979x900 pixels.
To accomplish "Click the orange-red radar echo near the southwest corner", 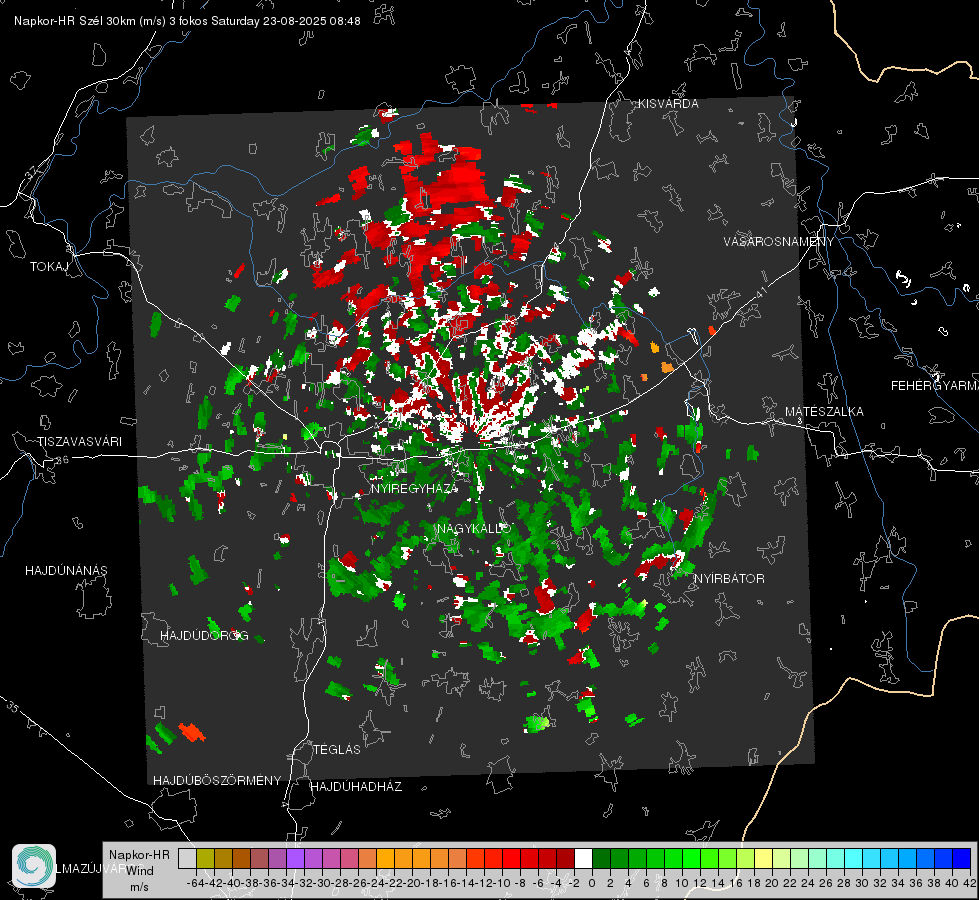I will point(192,731).
